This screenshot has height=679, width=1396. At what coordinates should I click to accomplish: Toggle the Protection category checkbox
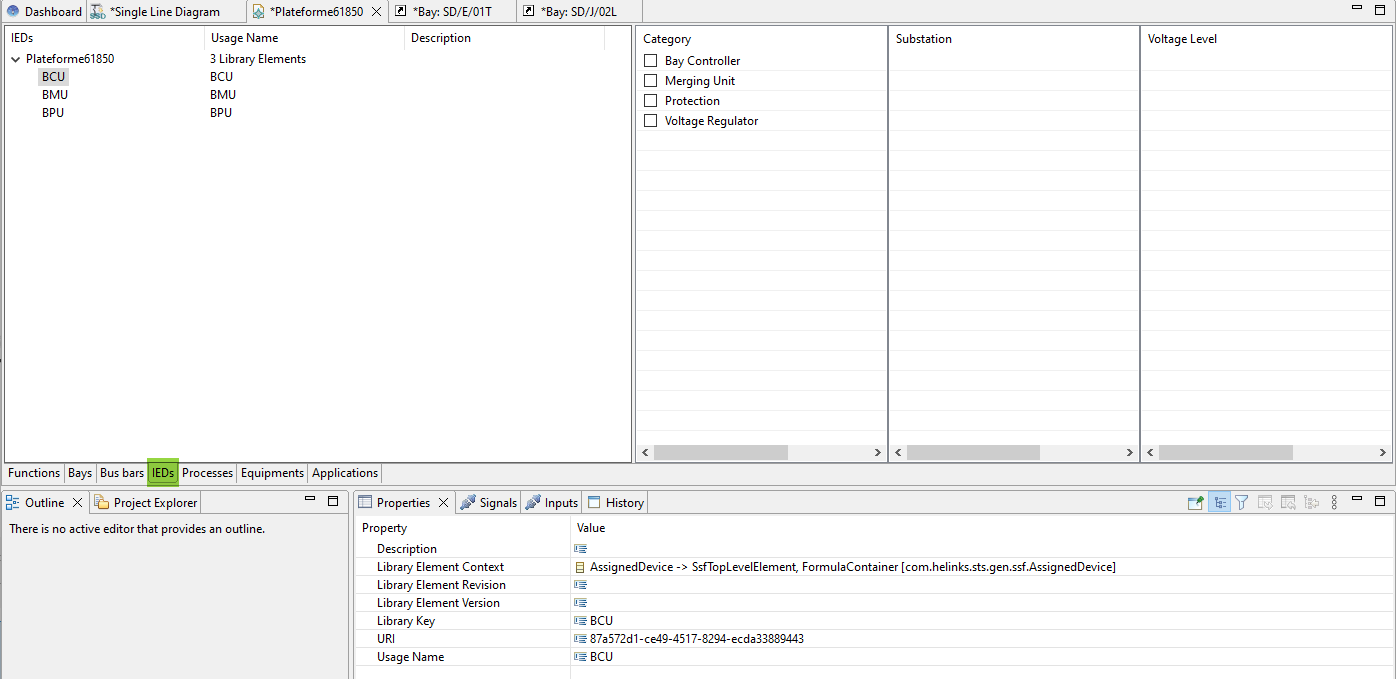[651, 101]
